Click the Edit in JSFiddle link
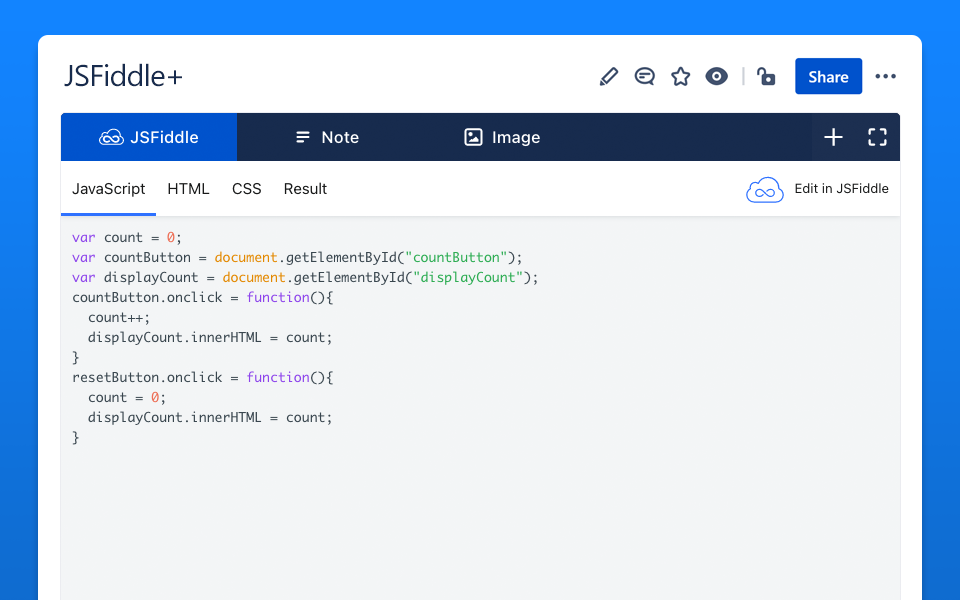960x600 pixels. pos(841,189)
